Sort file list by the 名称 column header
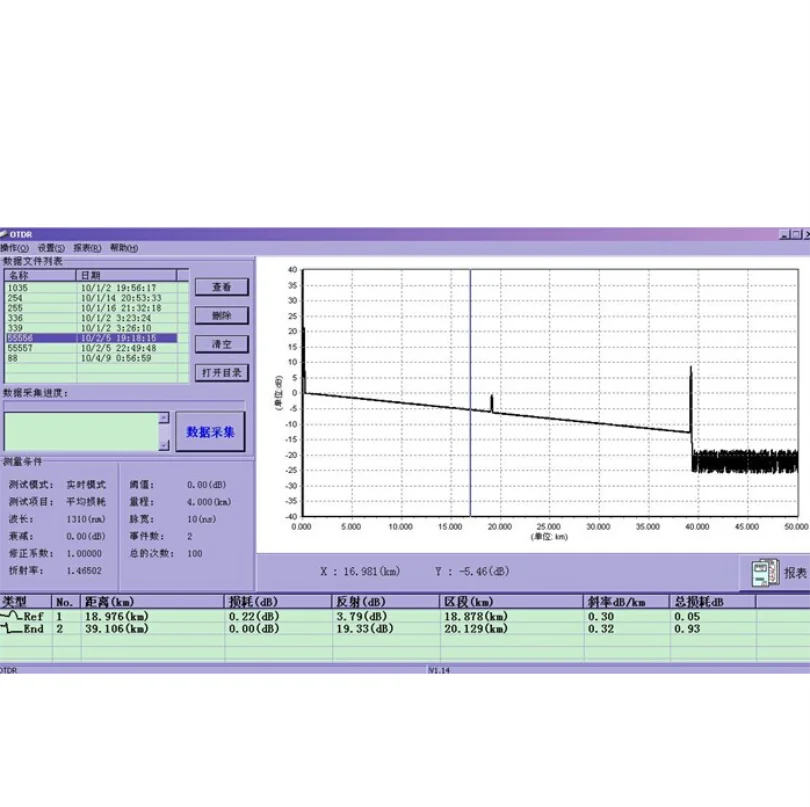 pos(40,275)
